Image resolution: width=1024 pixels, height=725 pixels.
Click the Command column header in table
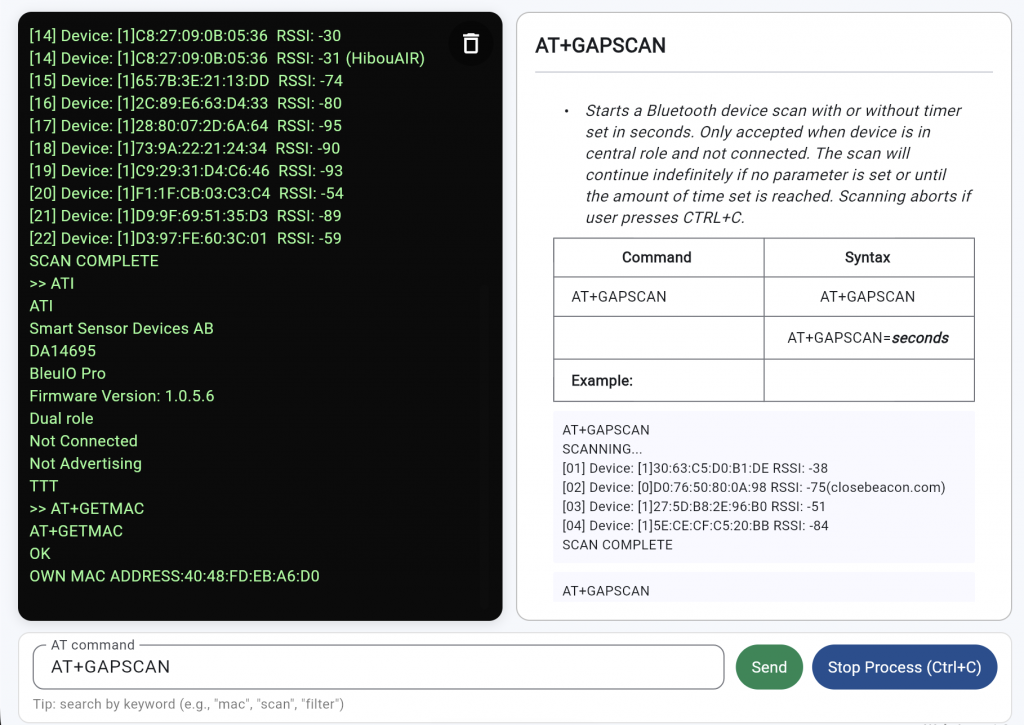(x=657, y=258)
